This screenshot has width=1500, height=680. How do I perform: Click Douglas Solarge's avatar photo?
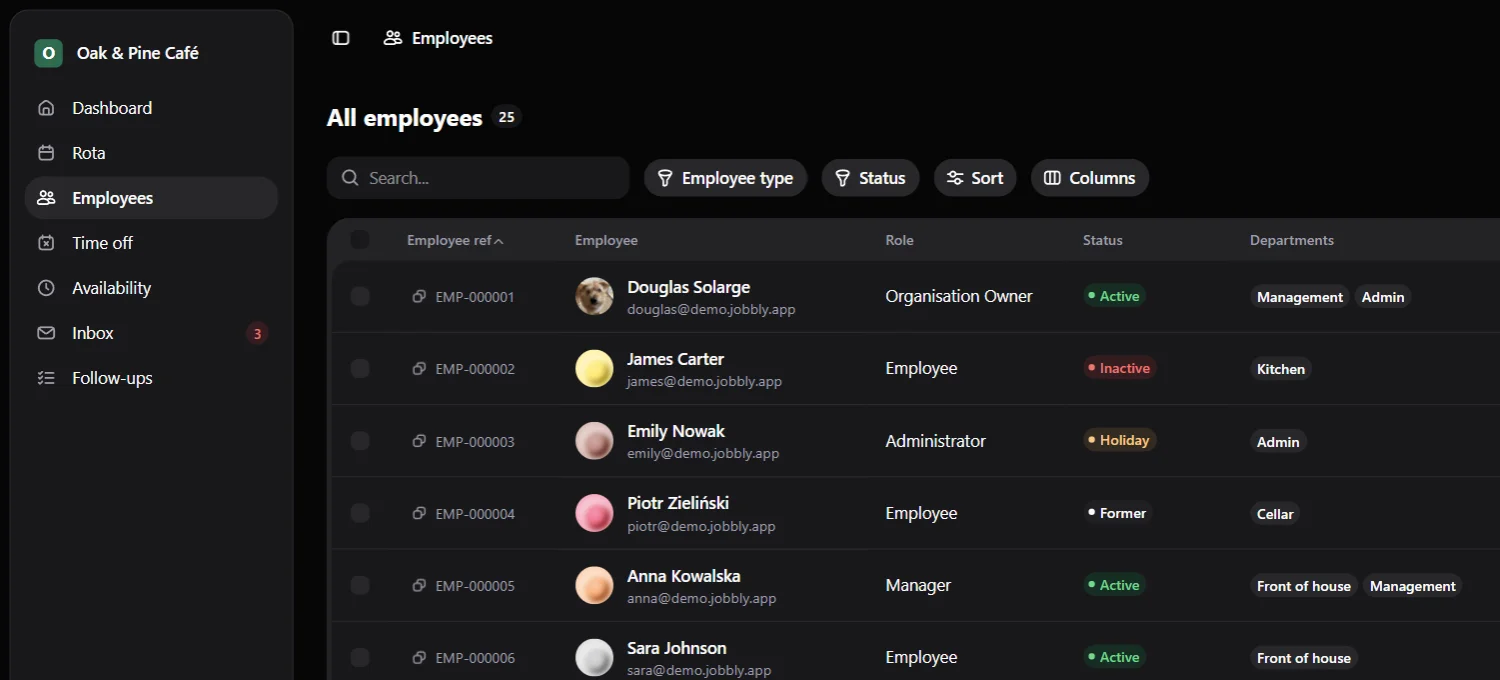[x=594, y=296]
